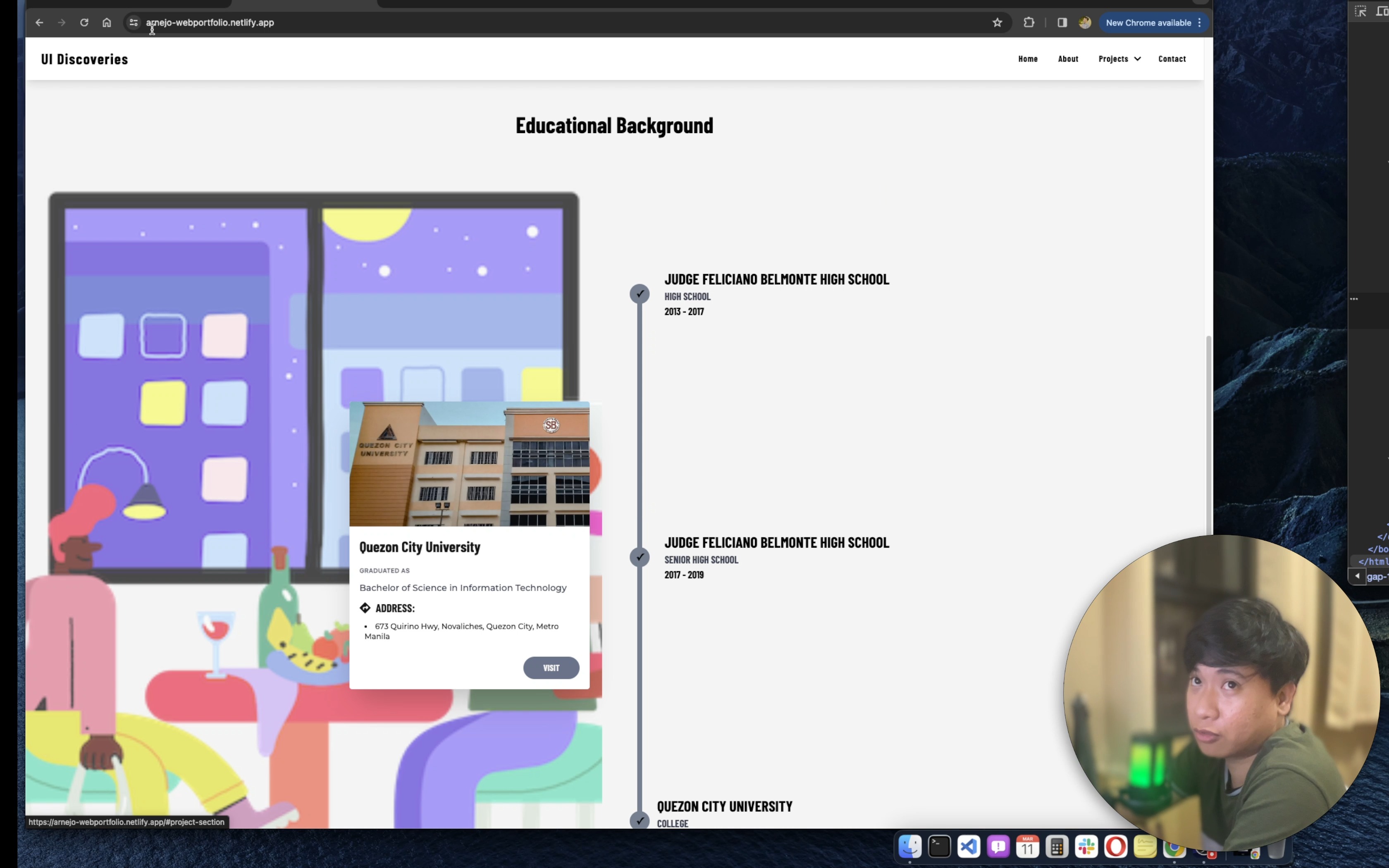The image size is (1389, 868).
Task: Click the UI Discoveries site logo
Action: 84,59
